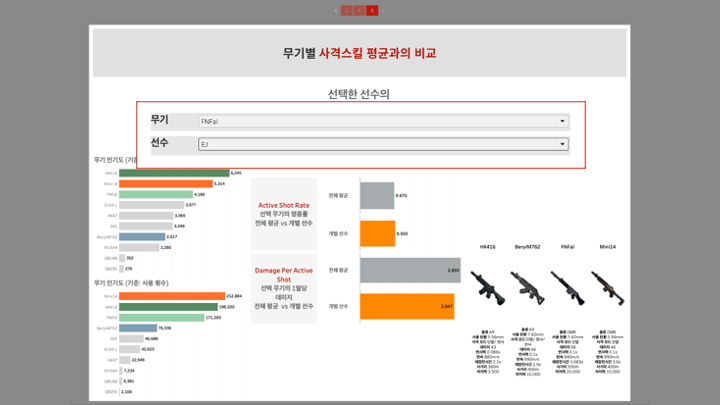
Task: Click the FNFal bar valued 4,186
Action: [156, 194]
